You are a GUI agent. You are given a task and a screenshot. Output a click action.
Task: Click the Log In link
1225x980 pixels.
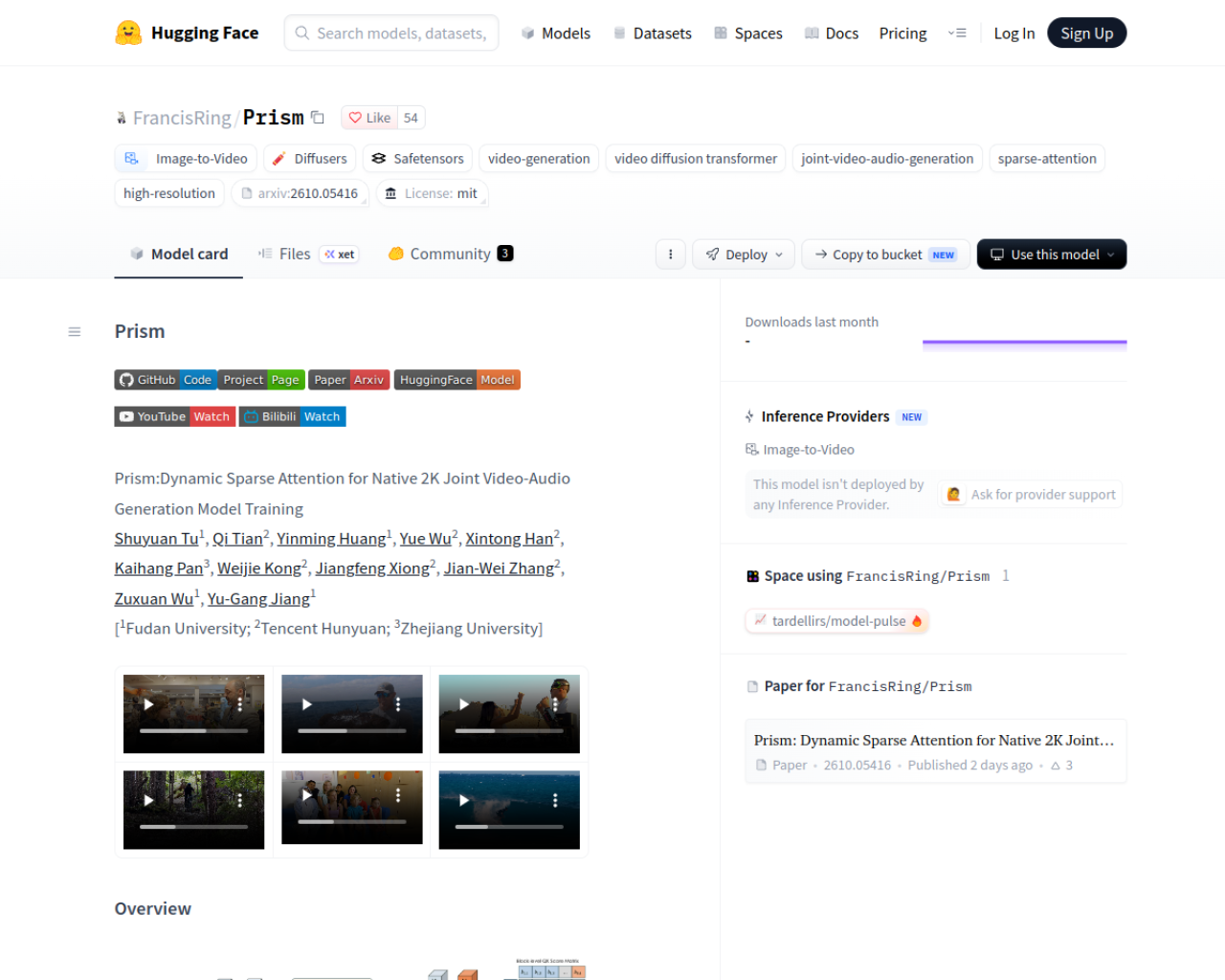click(x=1014, y=33)
